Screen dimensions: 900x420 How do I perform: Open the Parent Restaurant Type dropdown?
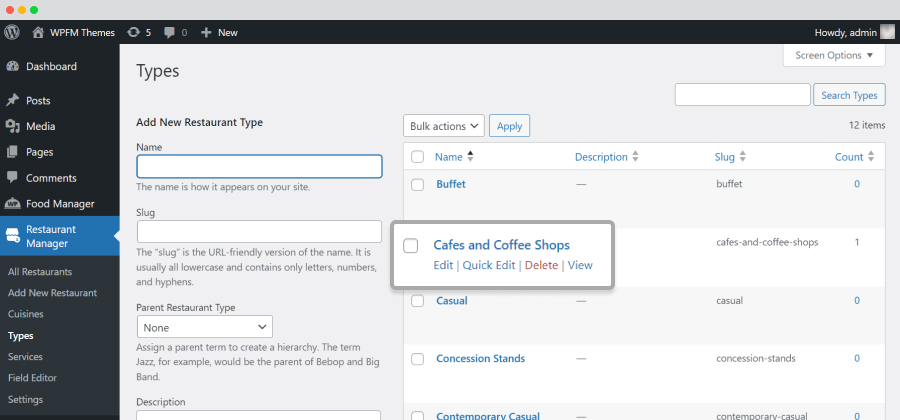coord(205,327)
